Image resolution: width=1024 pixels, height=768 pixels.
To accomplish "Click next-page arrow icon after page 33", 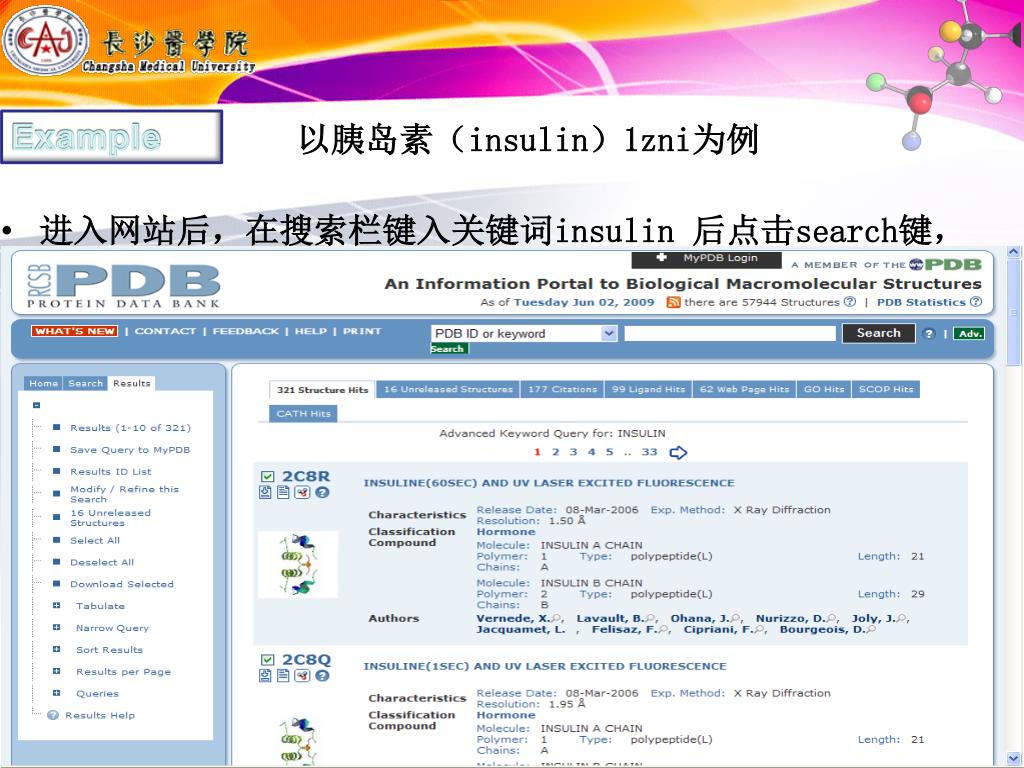I will coord(679,453).
